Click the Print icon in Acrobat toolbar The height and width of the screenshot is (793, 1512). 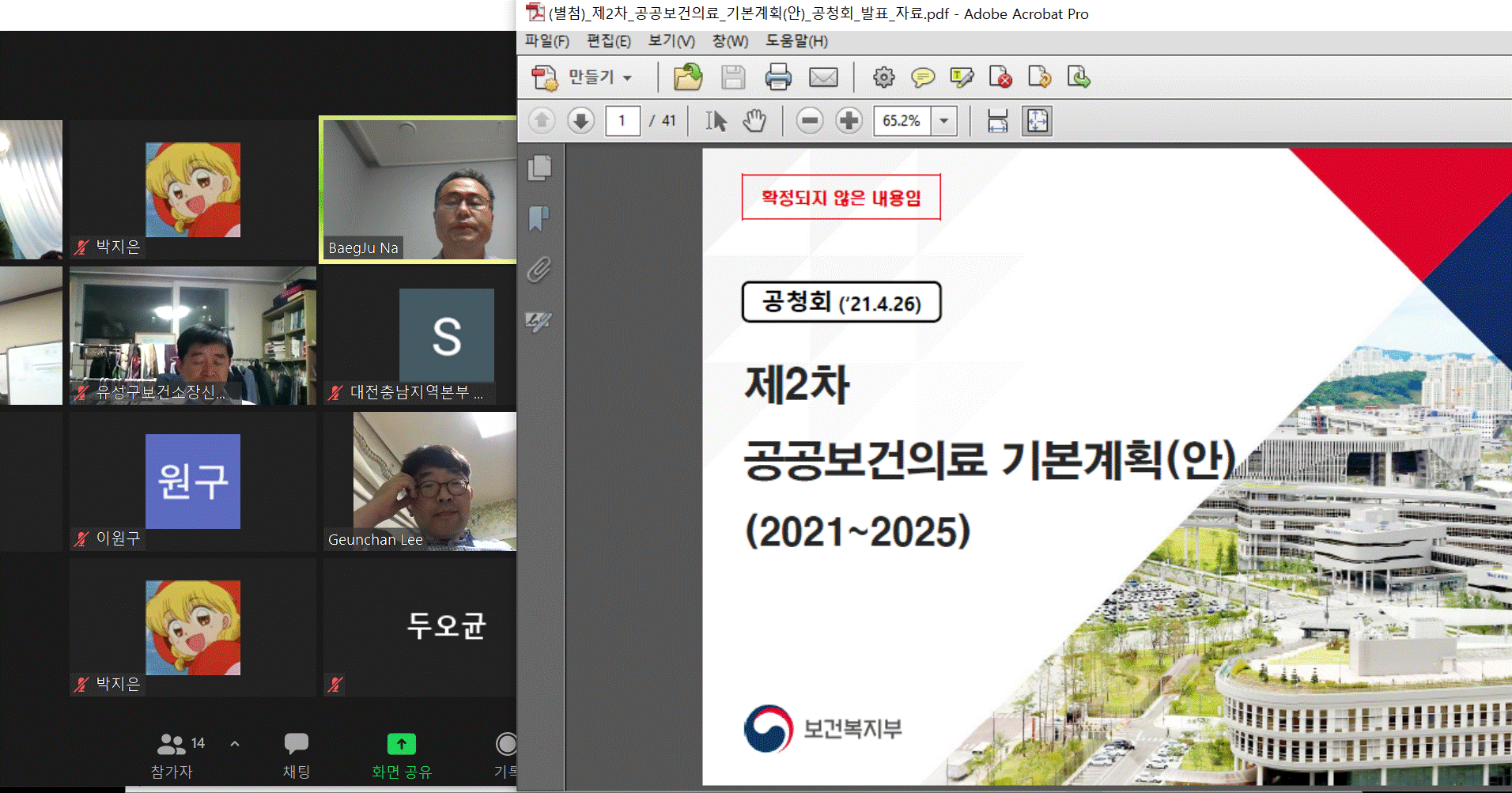point(778,77)
